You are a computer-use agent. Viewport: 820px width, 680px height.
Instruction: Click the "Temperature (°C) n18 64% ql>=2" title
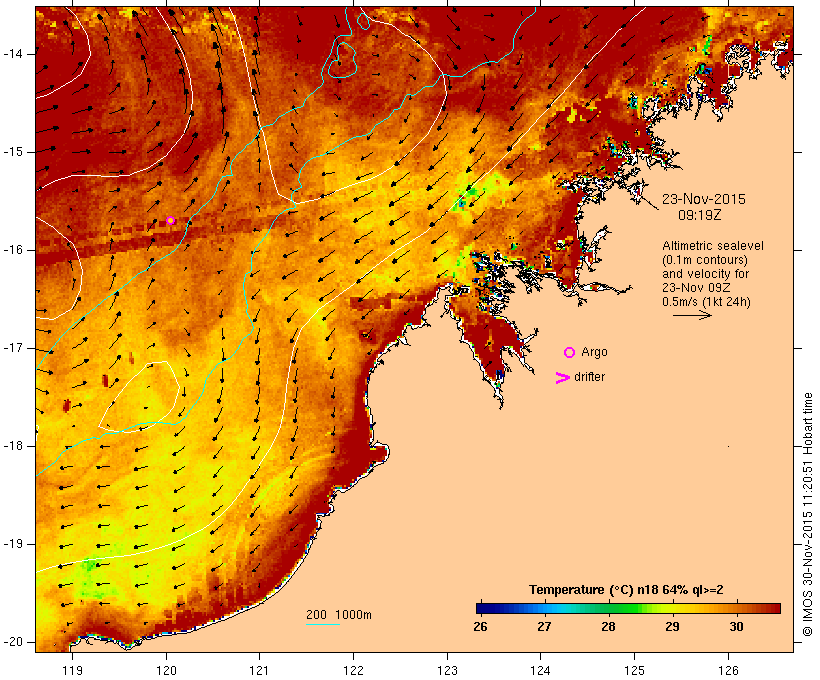click(627, 590)
